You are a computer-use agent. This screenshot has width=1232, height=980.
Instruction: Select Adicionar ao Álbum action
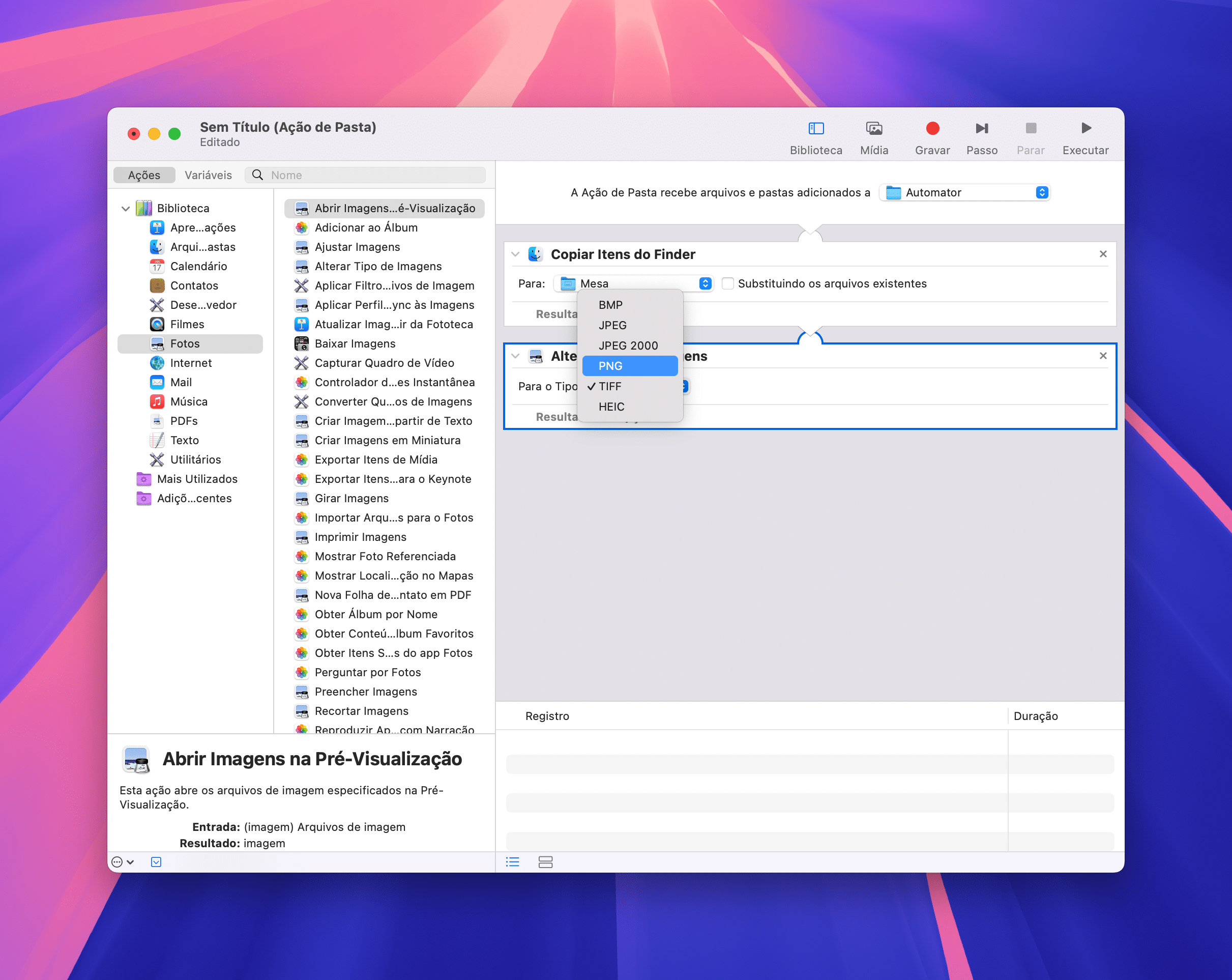(384, 227)
